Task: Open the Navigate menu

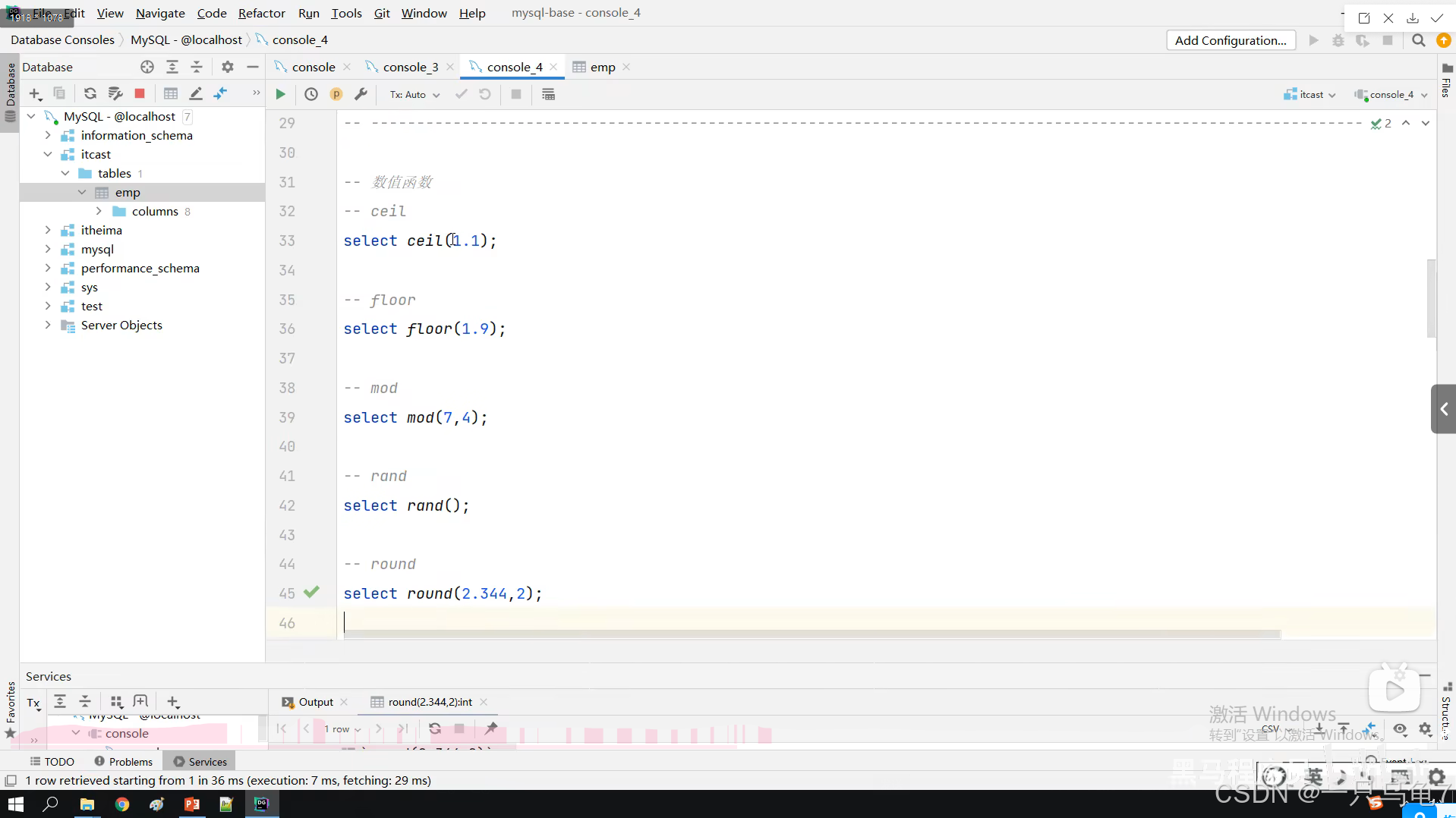Action: [160, 13]
